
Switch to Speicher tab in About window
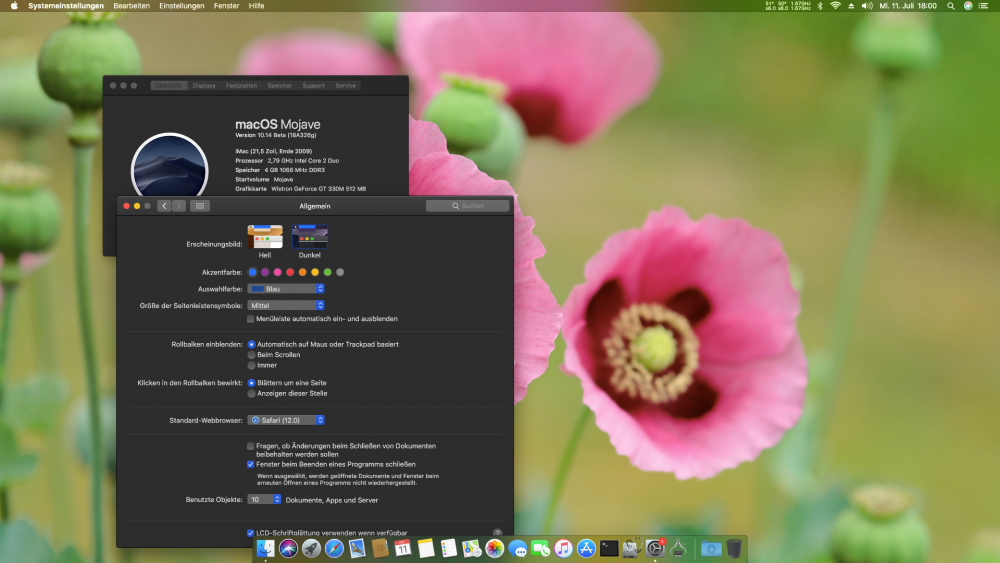point(279,85)
